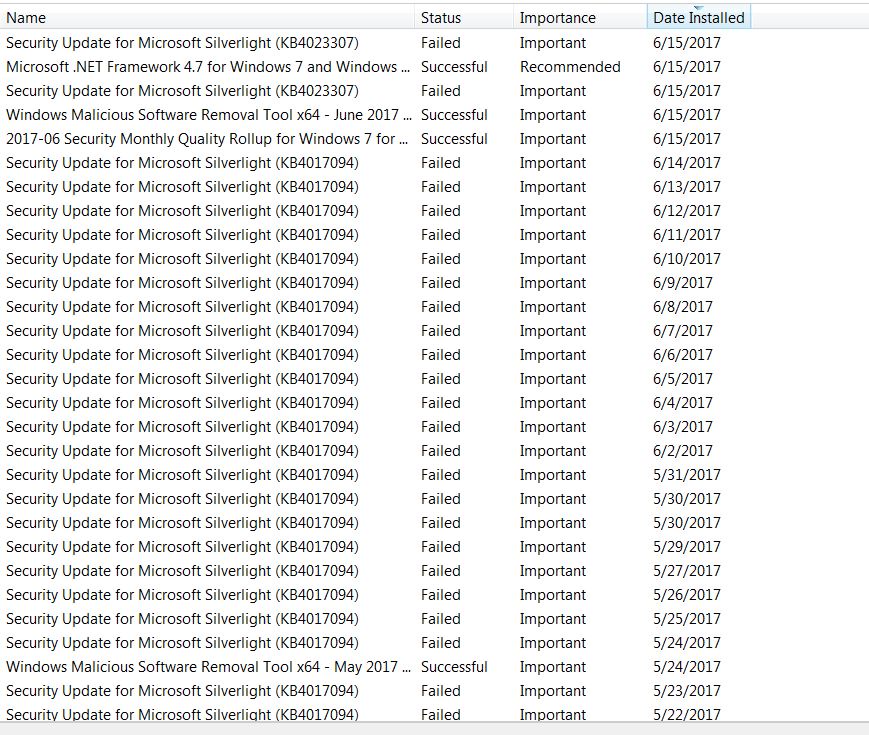Click the date 6/12/2017
Screen dimensions: 869x735
point(687,211)
